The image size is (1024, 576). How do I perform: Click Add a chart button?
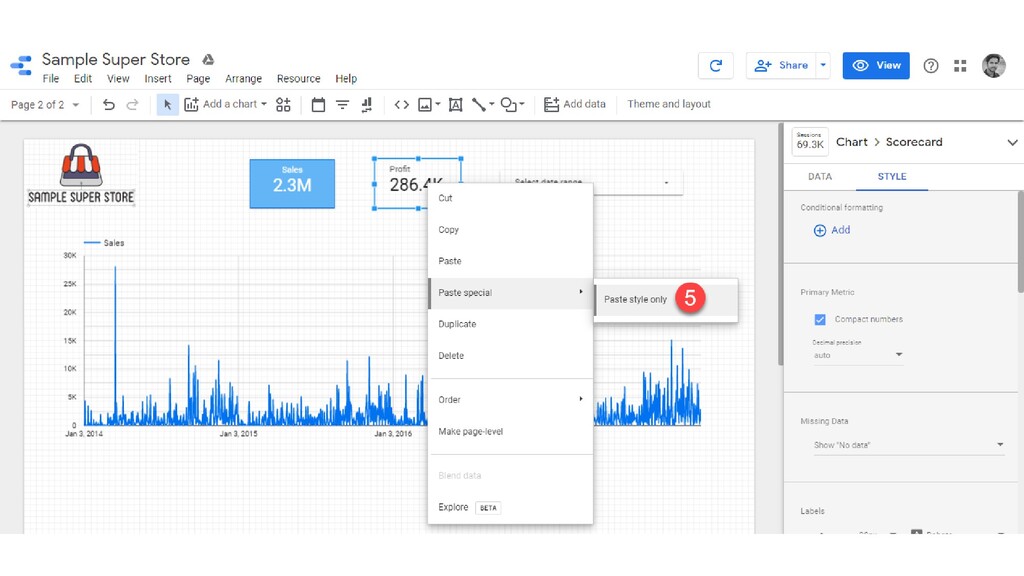[x=221, y=104]
